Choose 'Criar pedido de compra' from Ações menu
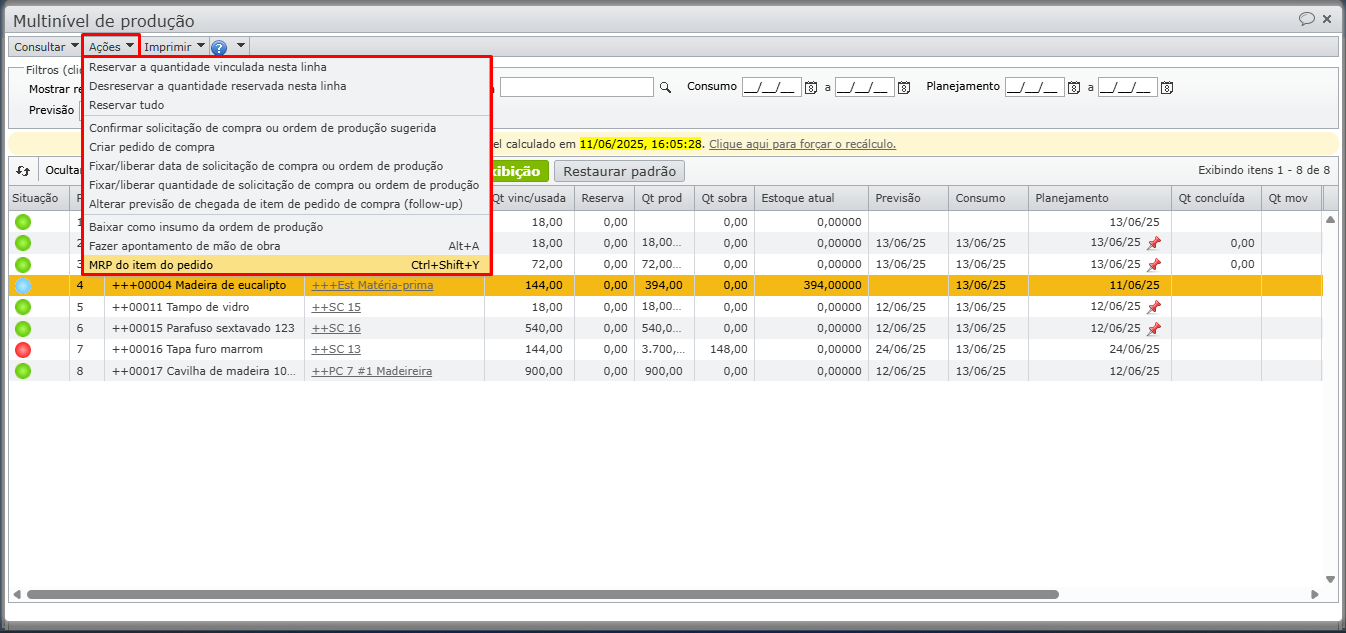This screenshot has height=633, width=1346. pos(151,147)
